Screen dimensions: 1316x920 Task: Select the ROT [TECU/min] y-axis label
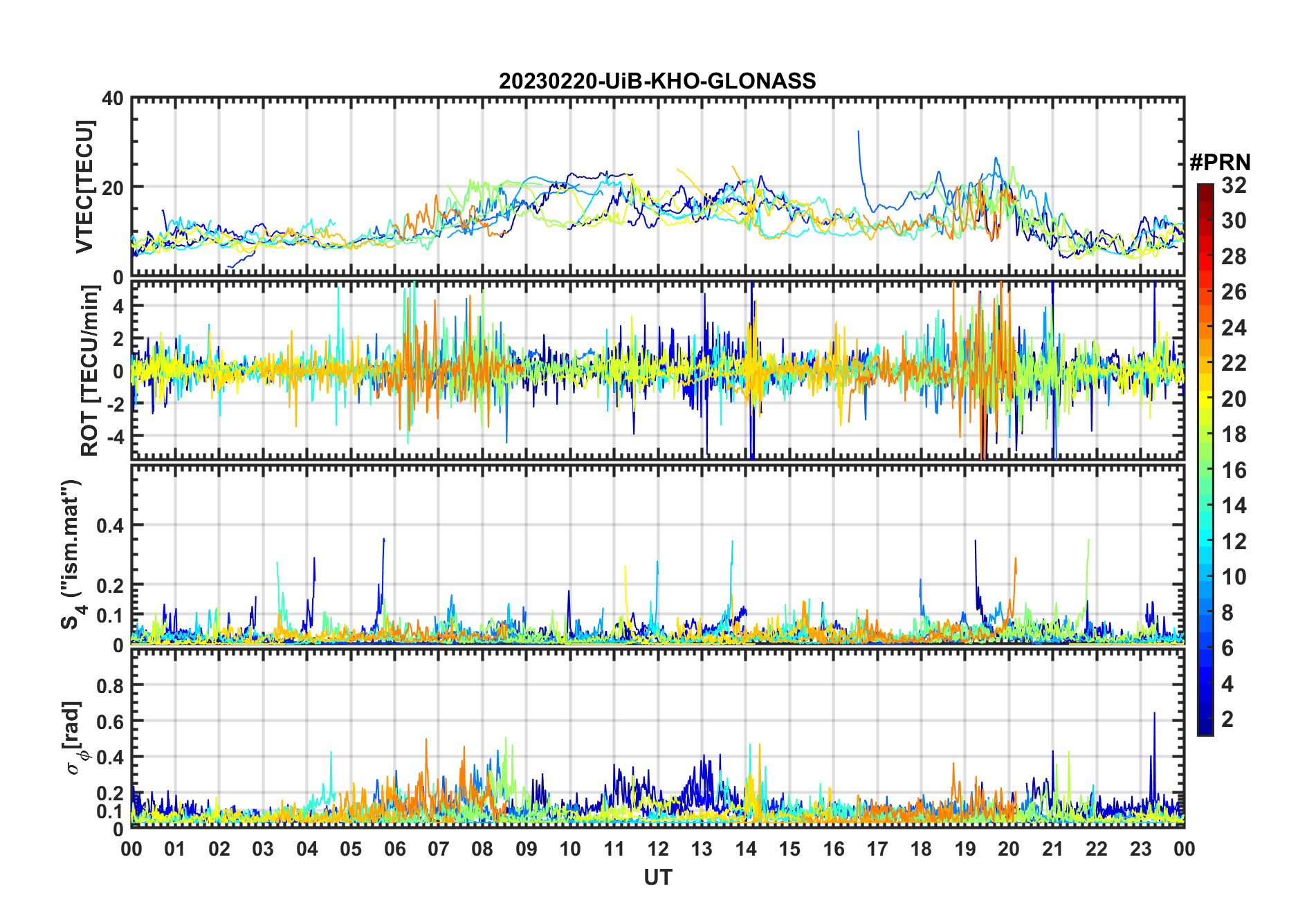[90, 371]
